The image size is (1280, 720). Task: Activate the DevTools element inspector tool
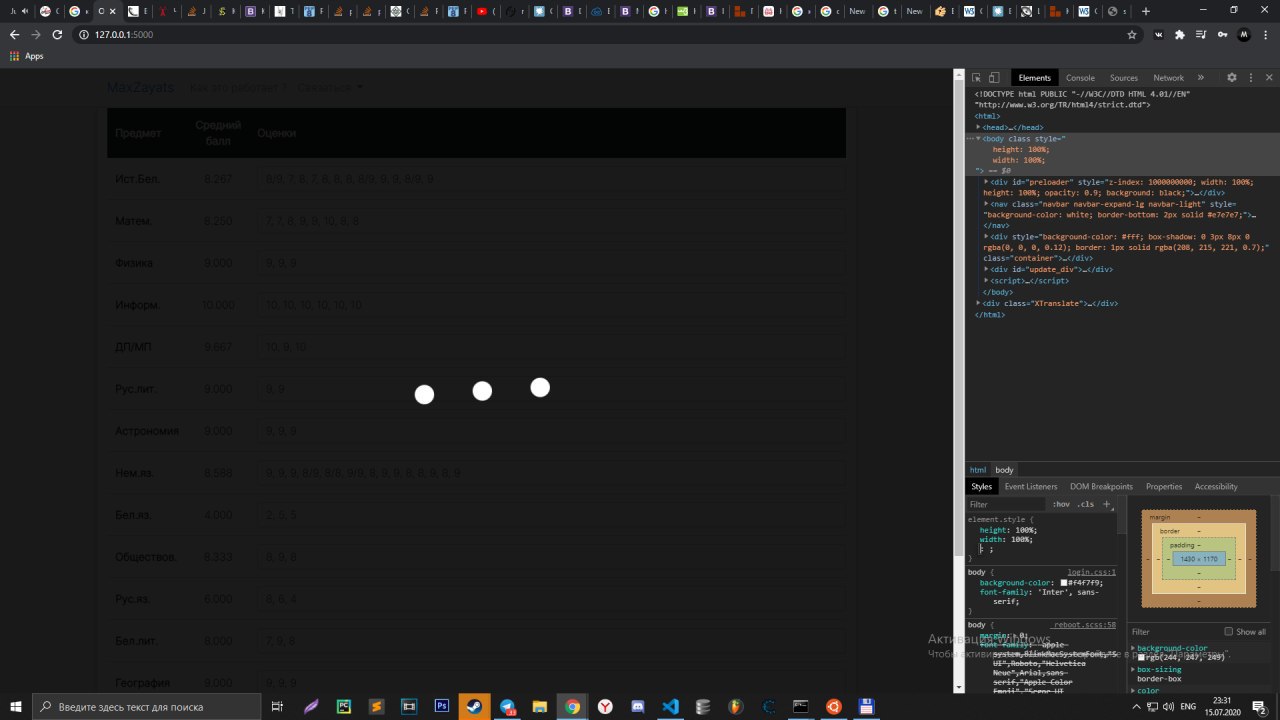tap(977, 78)
